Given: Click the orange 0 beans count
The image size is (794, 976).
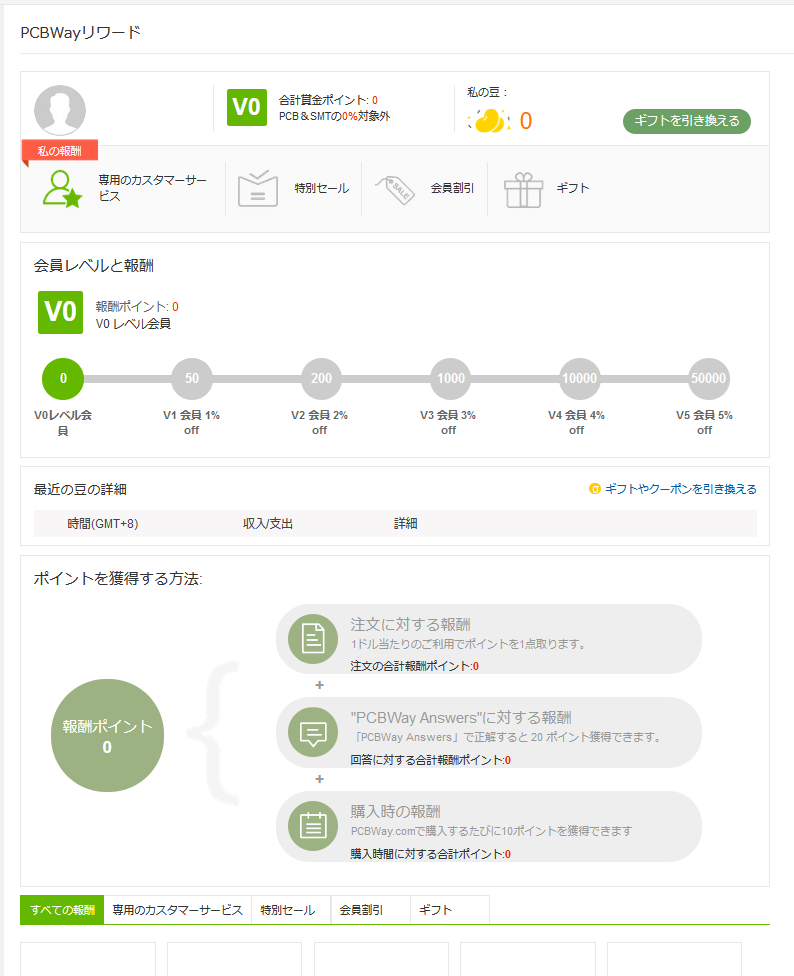Looking at the screenshot, I should [x=526, y=121].
